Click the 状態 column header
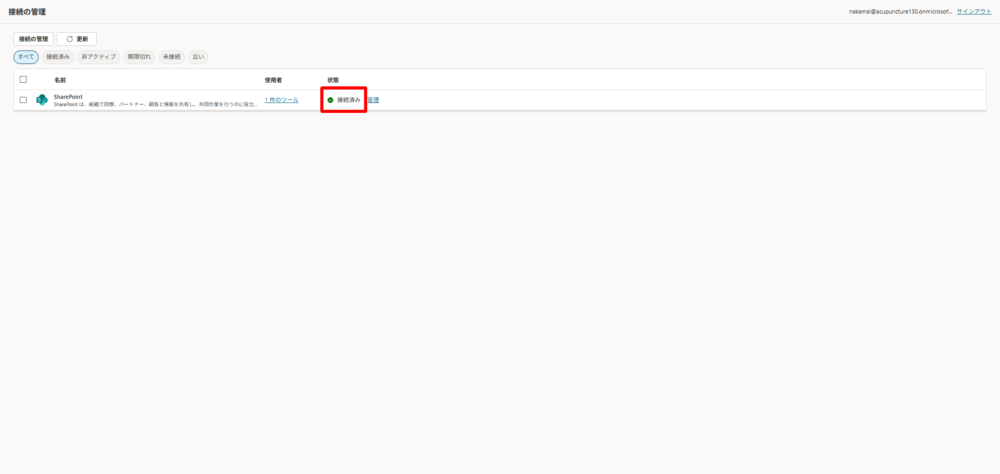Viewport: 1000px width, 474px height. pos(333,80)
